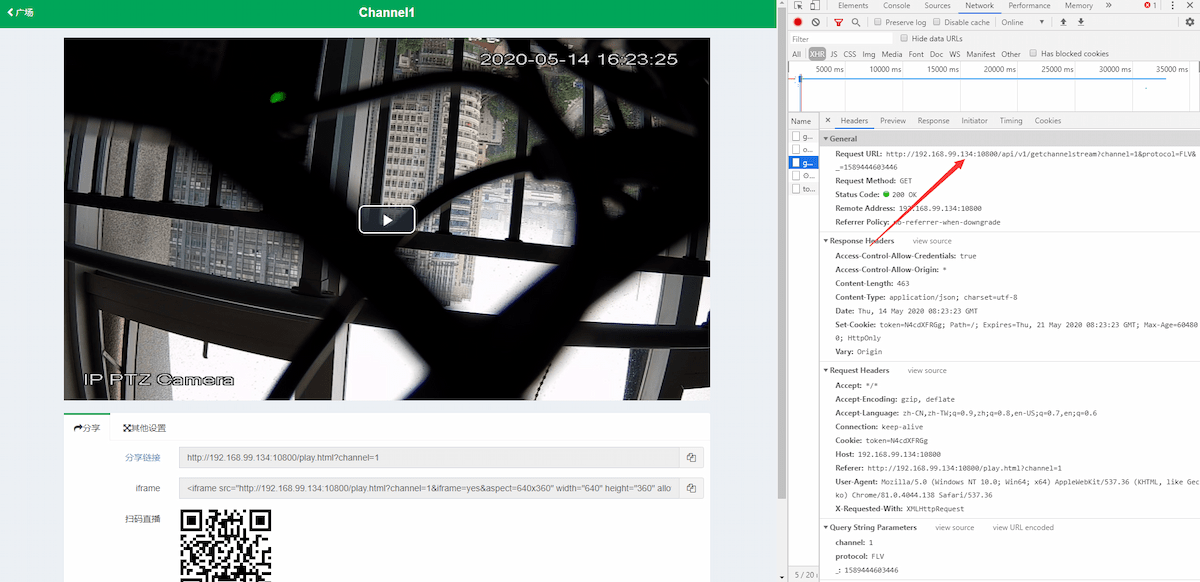
Task: Filter requests by Media type
Action: (x=892, y=54)
